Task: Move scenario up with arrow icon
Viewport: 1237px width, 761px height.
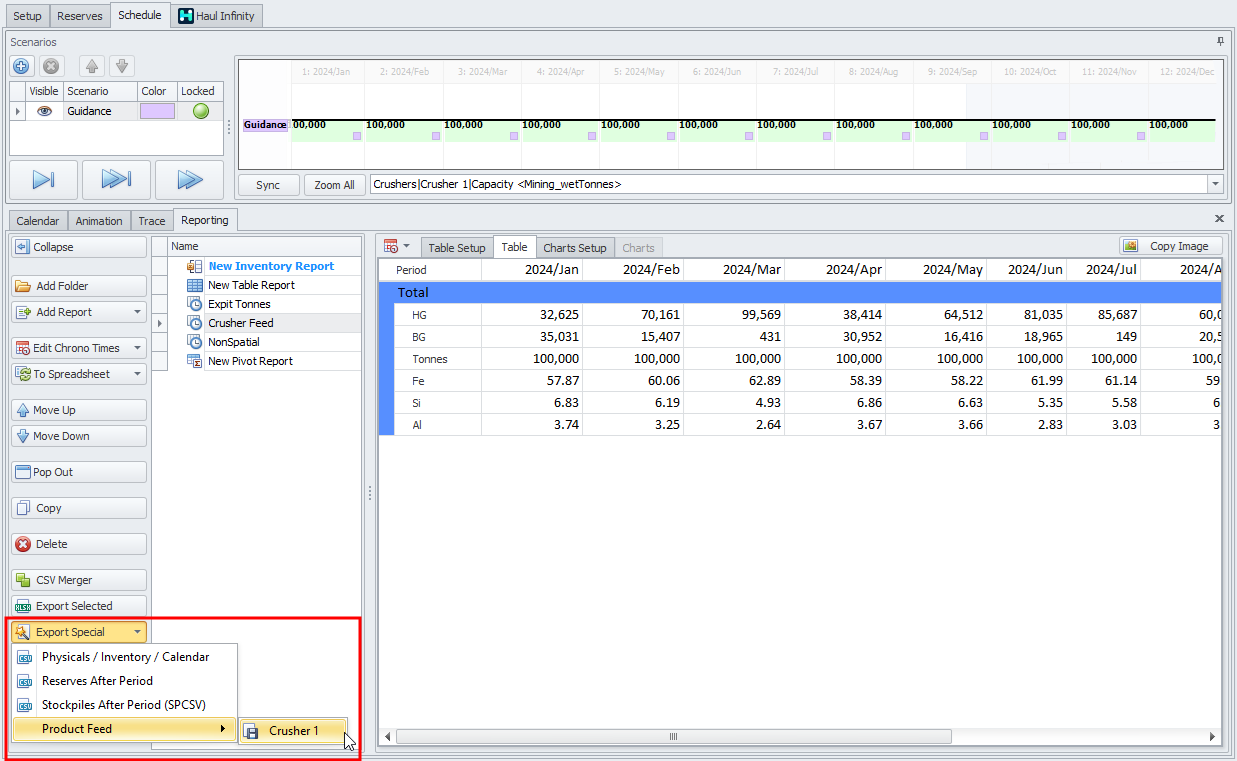Action: pos(93,66)
